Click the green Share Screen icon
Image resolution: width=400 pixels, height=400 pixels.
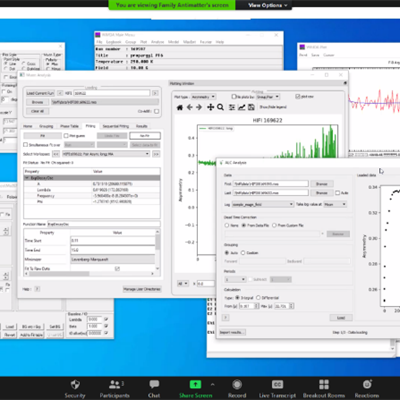click(x=195, y=384)
